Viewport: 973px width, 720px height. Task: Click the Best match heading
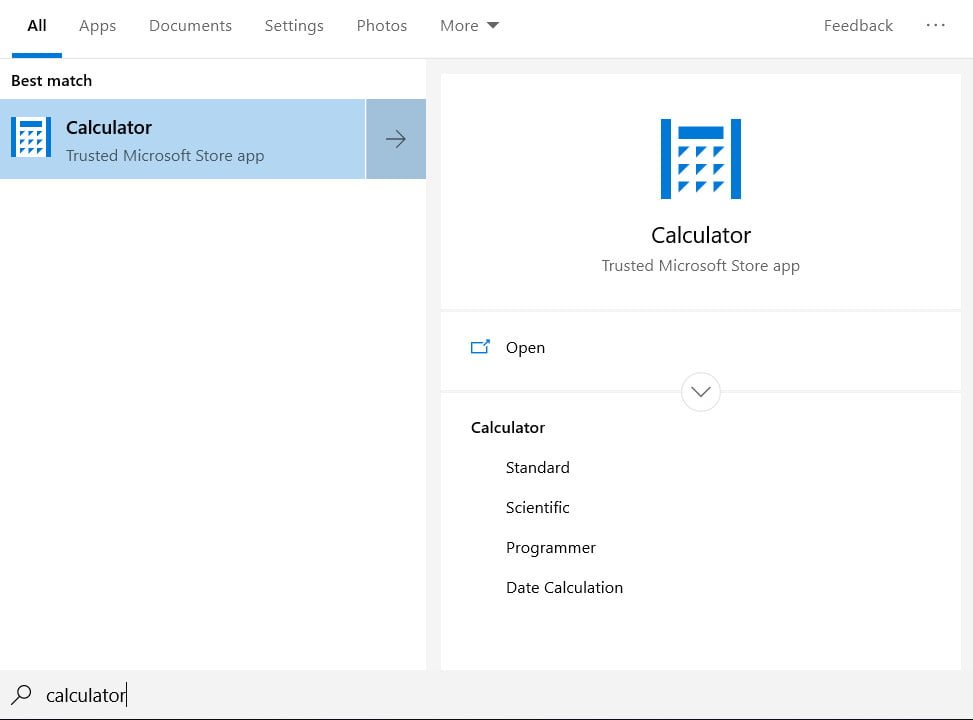[52, 81]
